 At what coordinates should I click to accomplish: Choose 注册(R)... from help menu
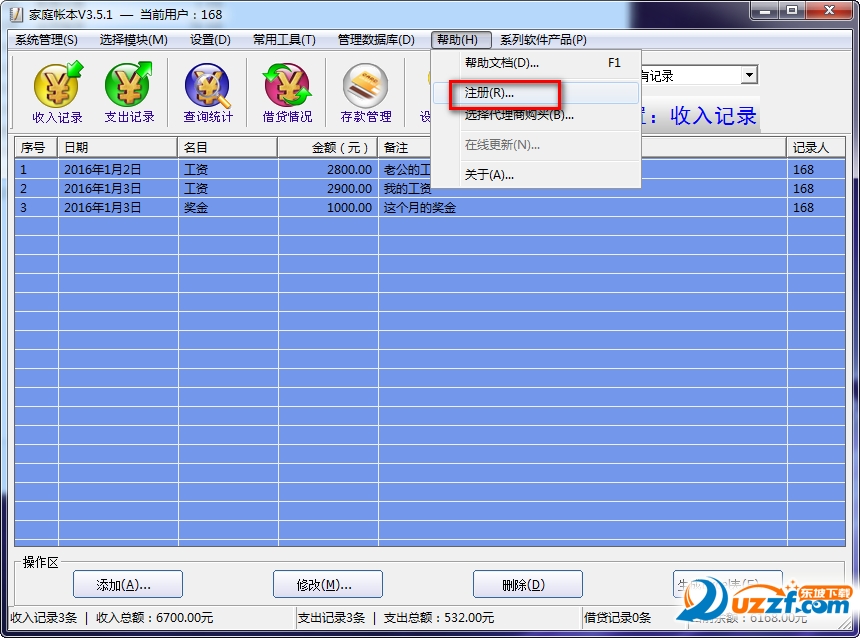coord(536,93)
